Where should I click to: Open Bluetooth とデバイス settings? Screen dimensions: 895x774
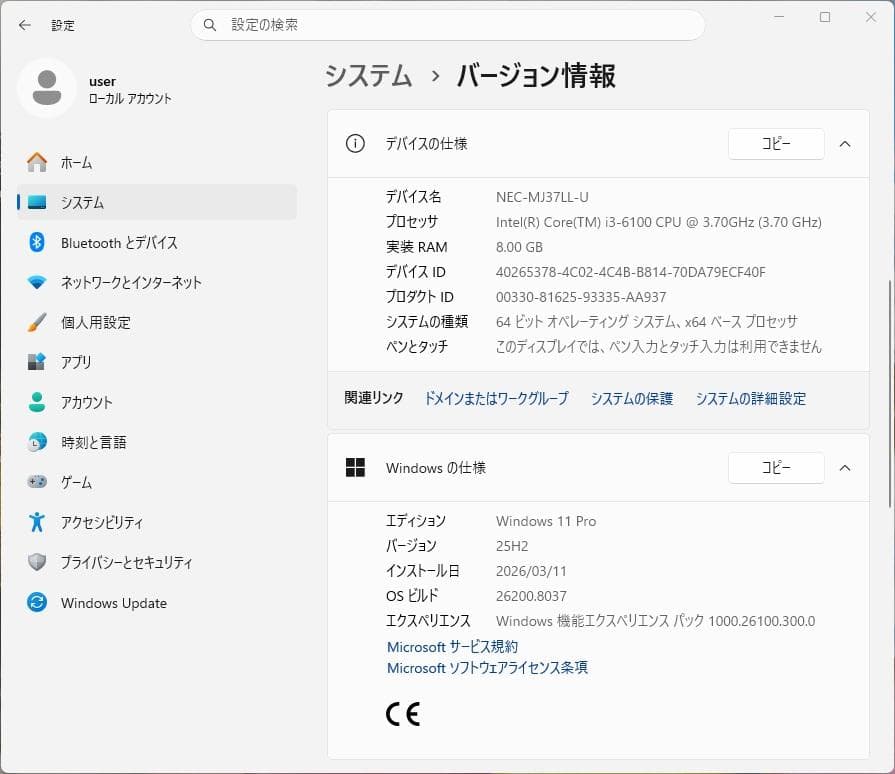click(157, 243)
